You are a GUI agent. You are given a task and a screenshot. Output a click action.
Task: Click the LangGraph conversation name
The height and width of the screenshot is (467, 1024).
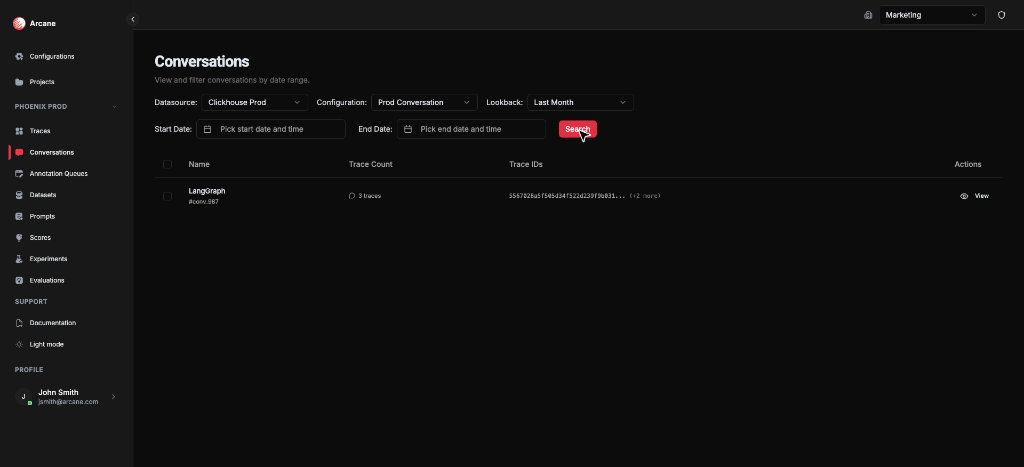pyautogui.click(x=206, y=191)
